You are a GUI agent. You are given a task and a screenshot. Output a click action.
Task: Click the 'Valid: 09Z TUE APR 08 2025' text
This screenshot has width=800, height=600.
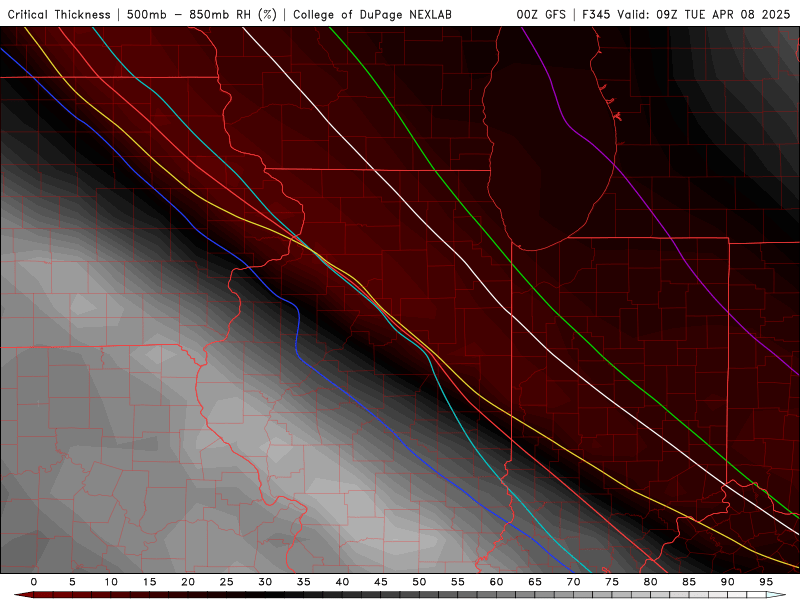[x=704, y=14]
